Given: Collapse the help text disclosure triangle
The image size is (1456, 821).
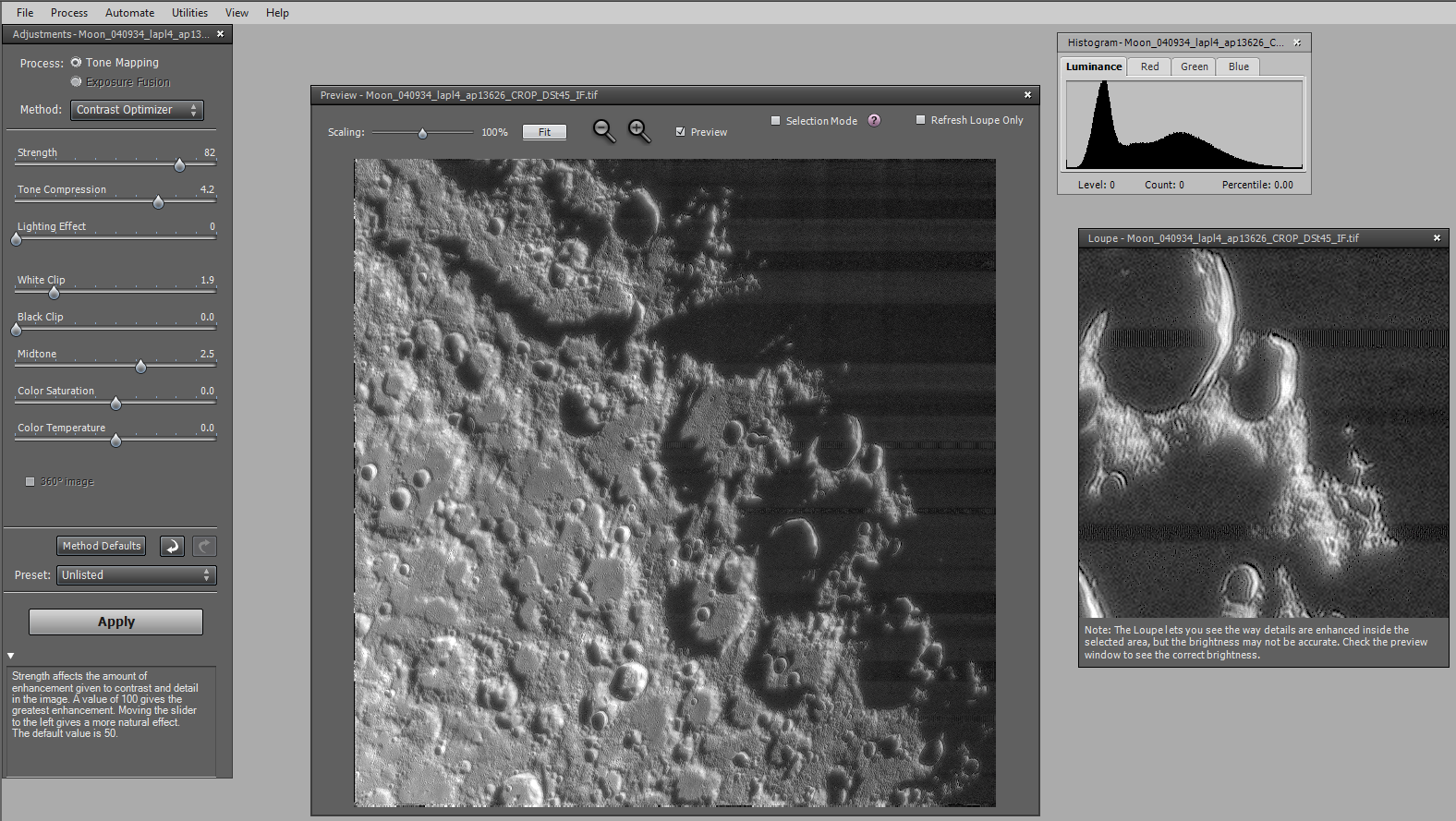Looking at the screenshot, I should tap(11, 656).
